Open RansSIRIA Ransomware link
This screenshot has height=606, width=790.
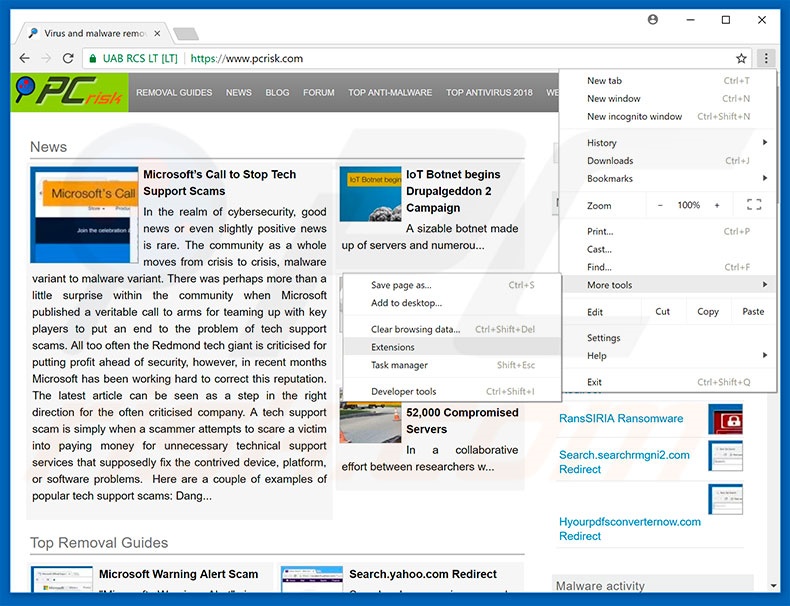(x=621, y=419)
